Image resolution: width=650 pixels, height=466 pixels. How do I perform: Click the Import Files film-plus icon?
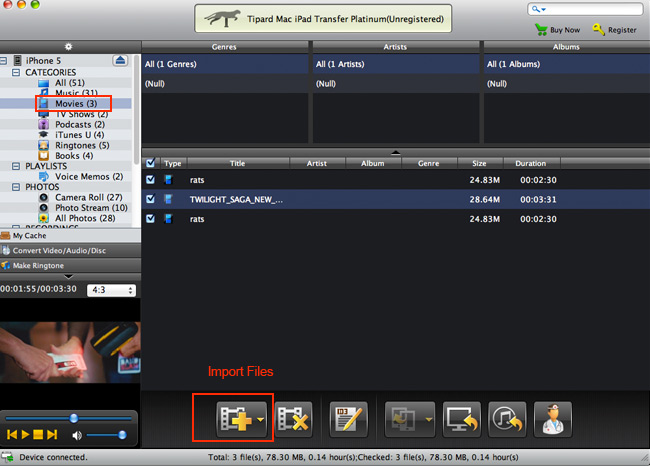(236, 419)
